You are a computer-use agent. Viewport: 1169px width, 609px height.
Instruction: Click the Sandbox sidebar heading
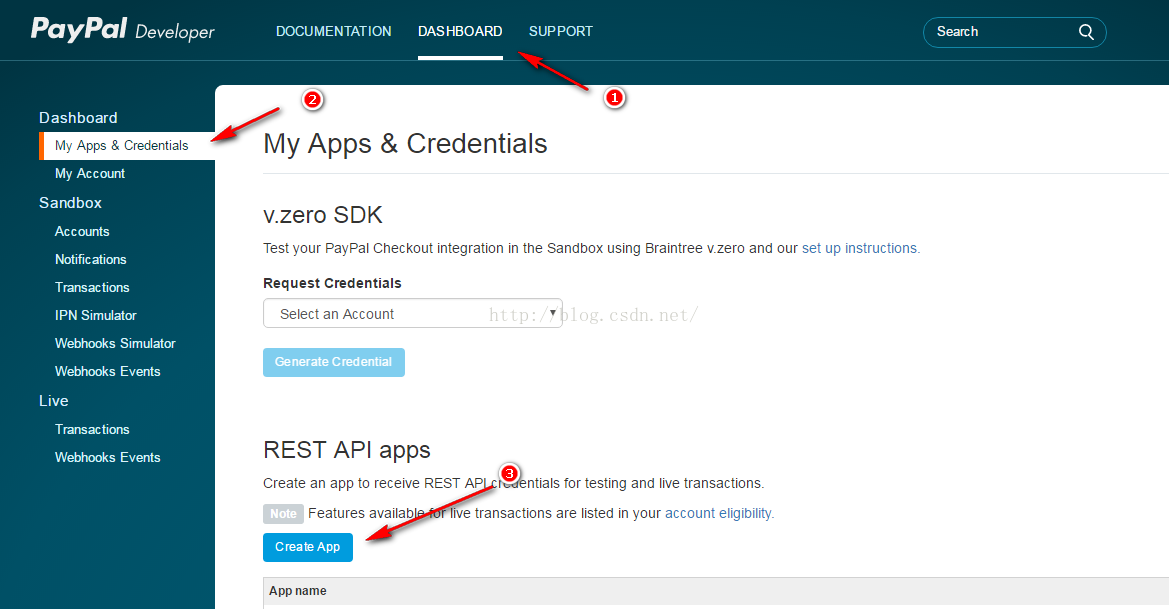(70, 203)
